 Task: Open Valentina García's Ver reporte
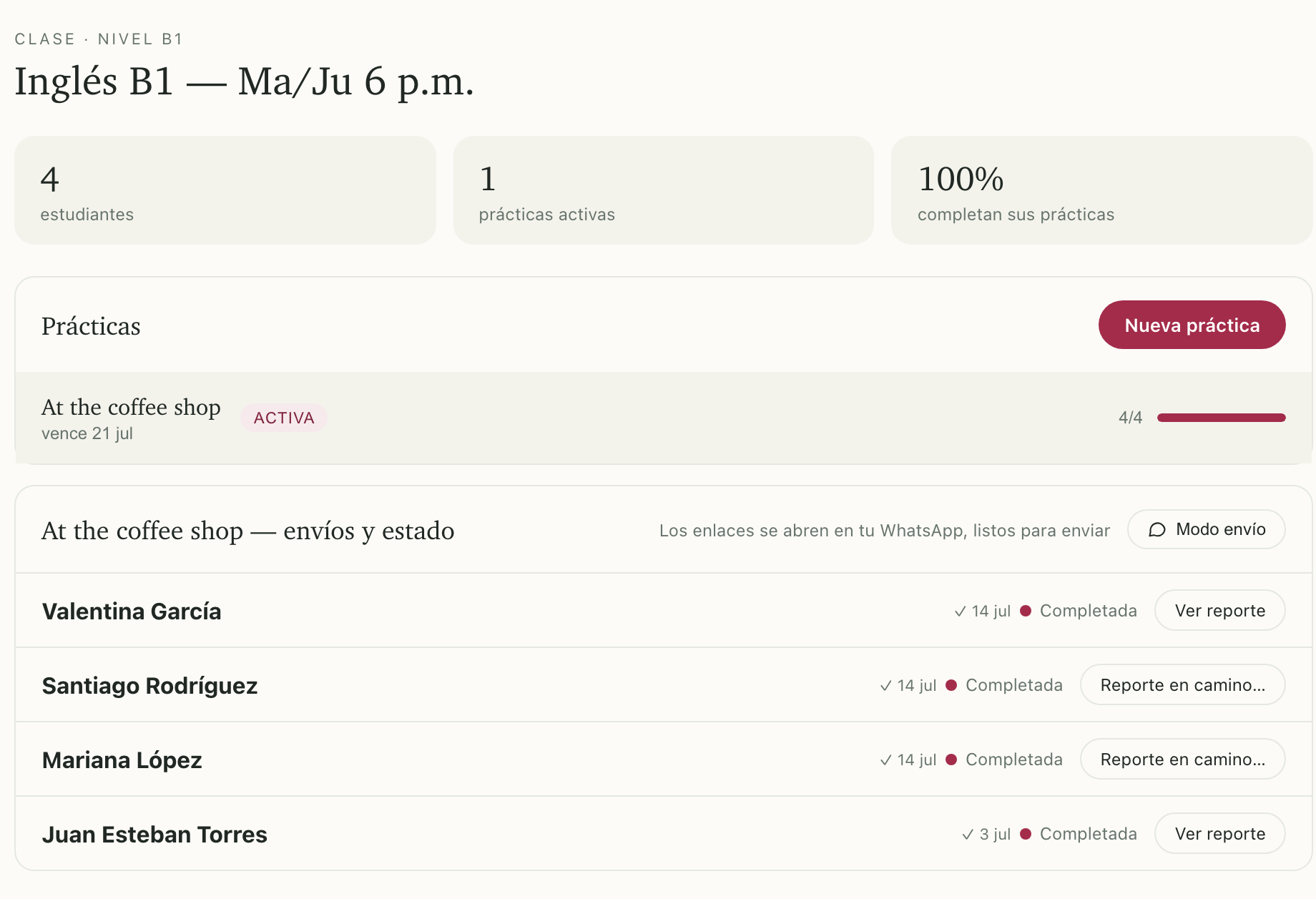[x=1219, y=610]
